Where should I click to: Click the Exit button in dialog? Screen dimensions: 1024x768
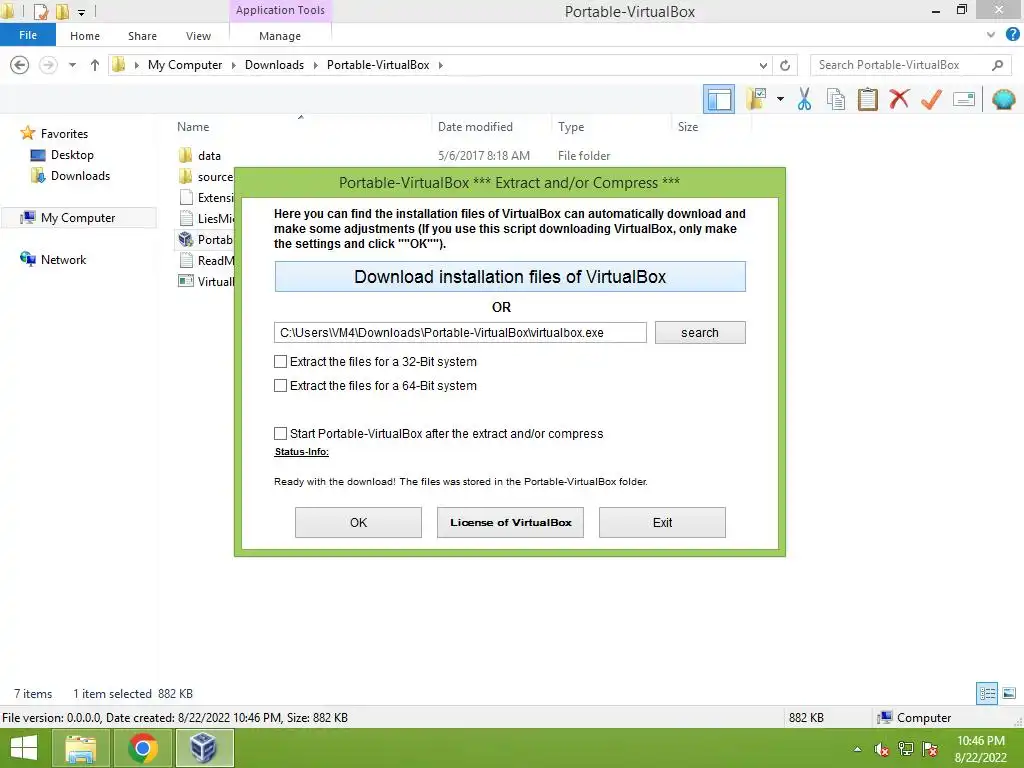662,522
